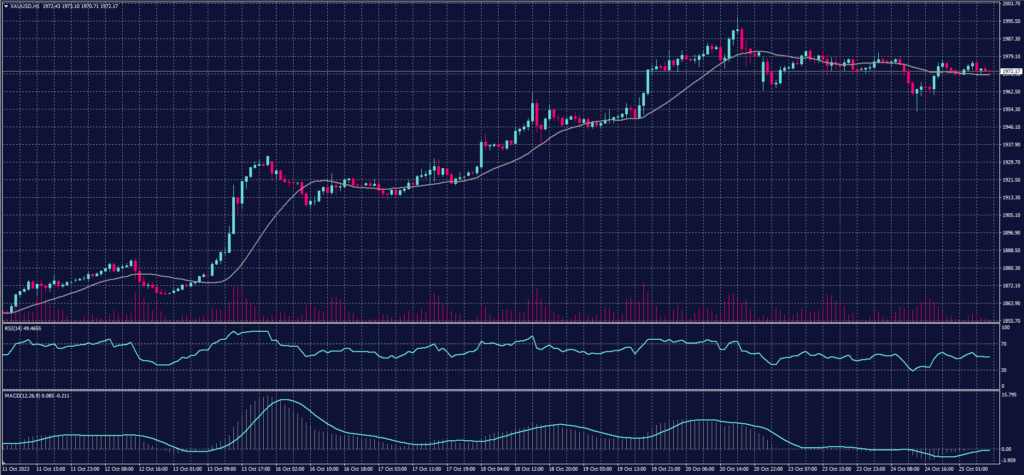Select the 16 Oct 02:00 time marker
The height and width of the screenshot is (475, 1024).
(x=289, y=467)
